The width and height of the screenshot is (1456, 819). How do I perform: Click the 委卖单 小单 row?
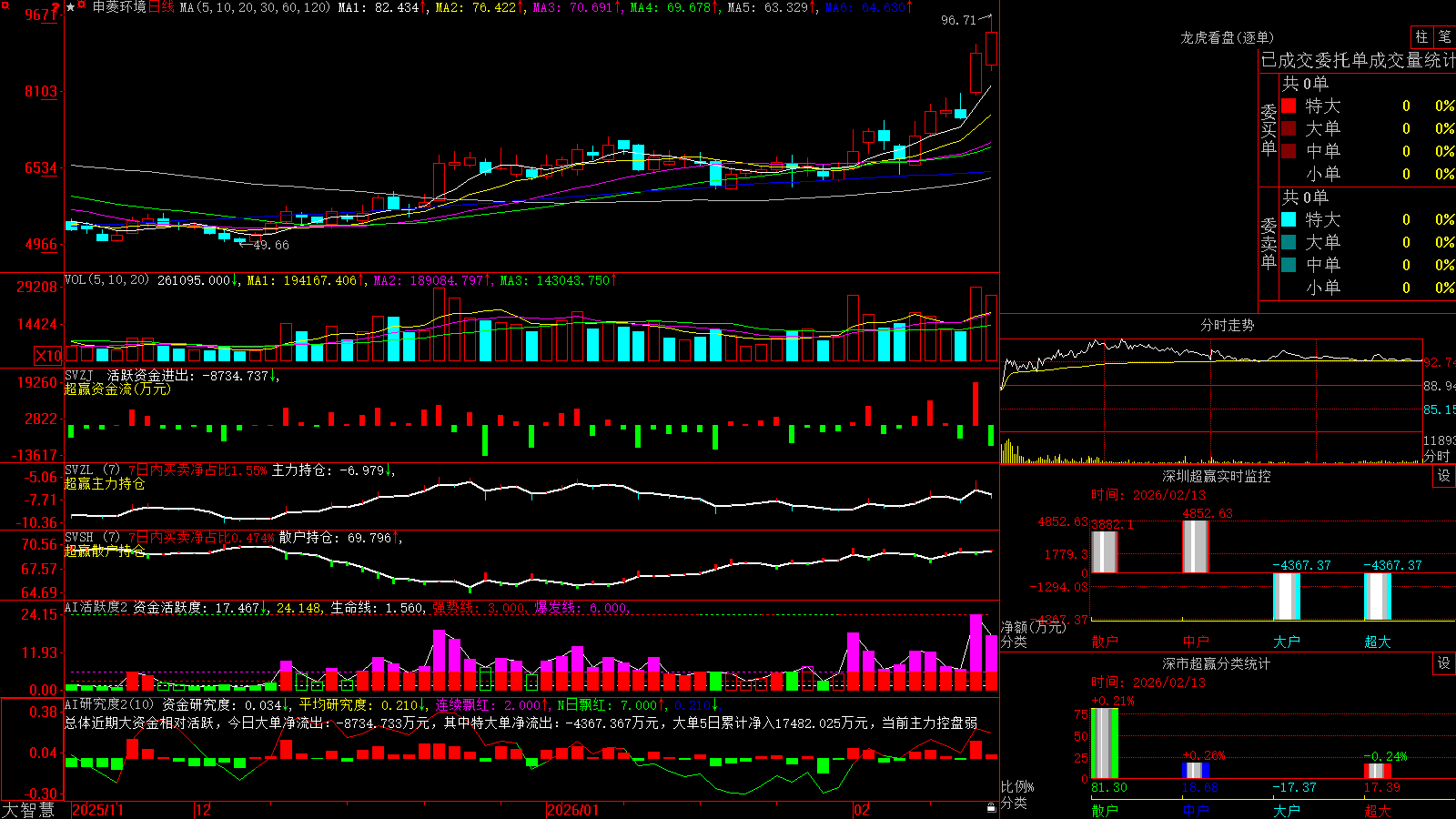click(x=1369, y=288)
